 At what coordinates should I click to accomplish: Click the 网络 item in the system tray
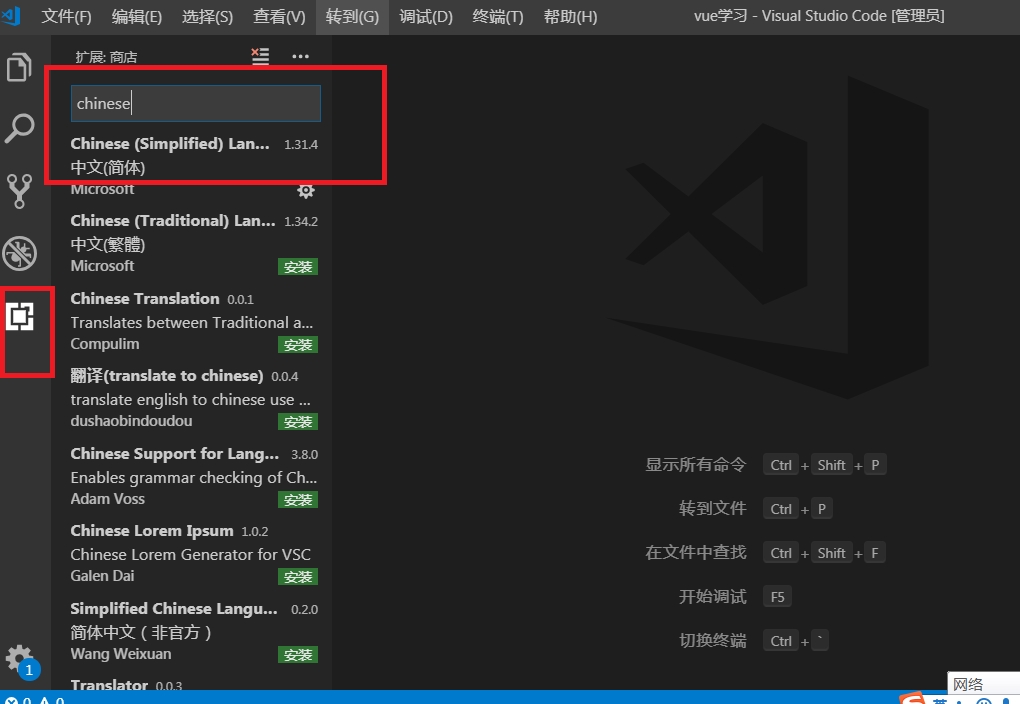969,684
